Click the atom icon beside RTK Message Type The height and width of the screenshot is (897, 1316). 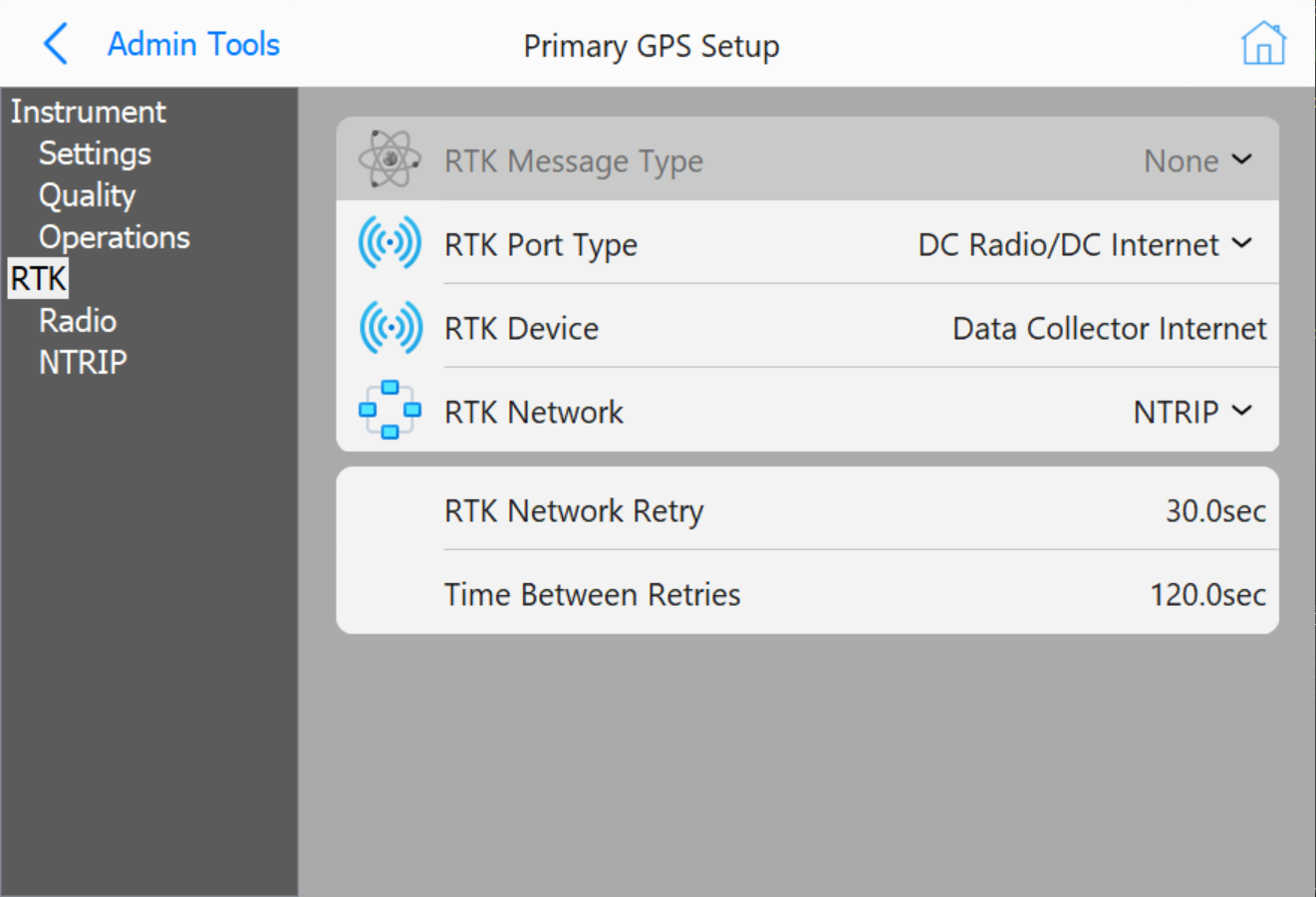click(390, 159)
